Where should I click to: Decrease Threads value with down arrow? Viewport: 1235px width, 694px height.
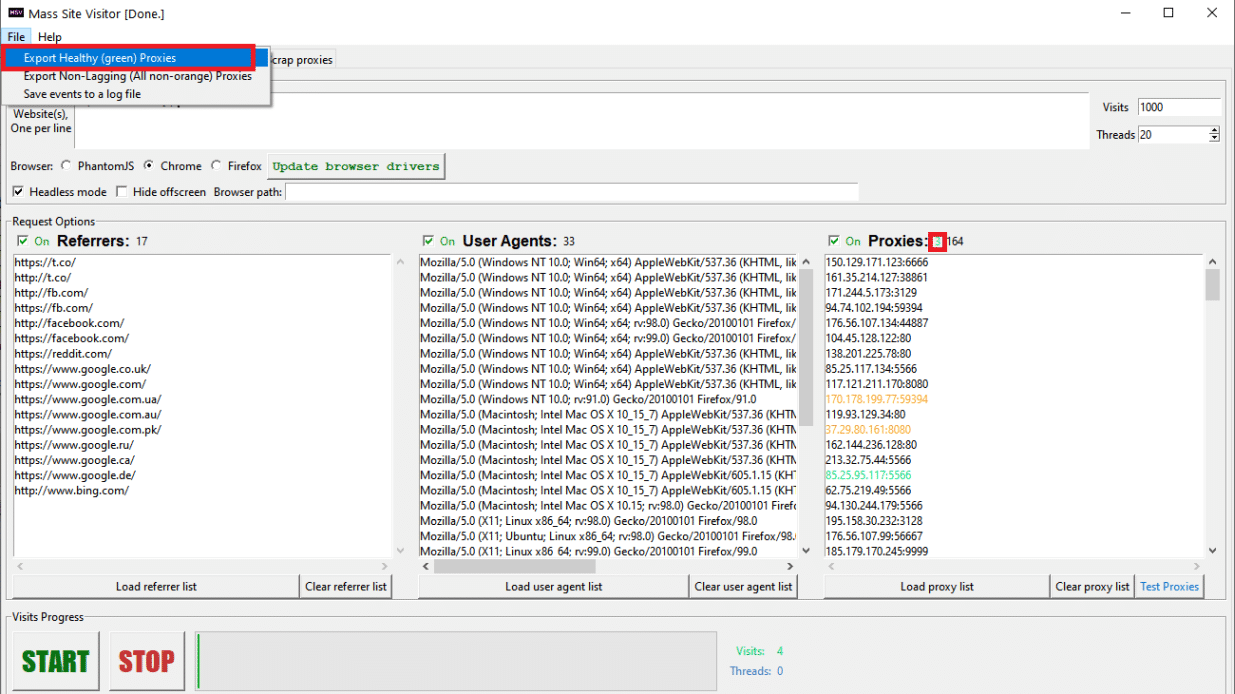(x=1214, y=139)
